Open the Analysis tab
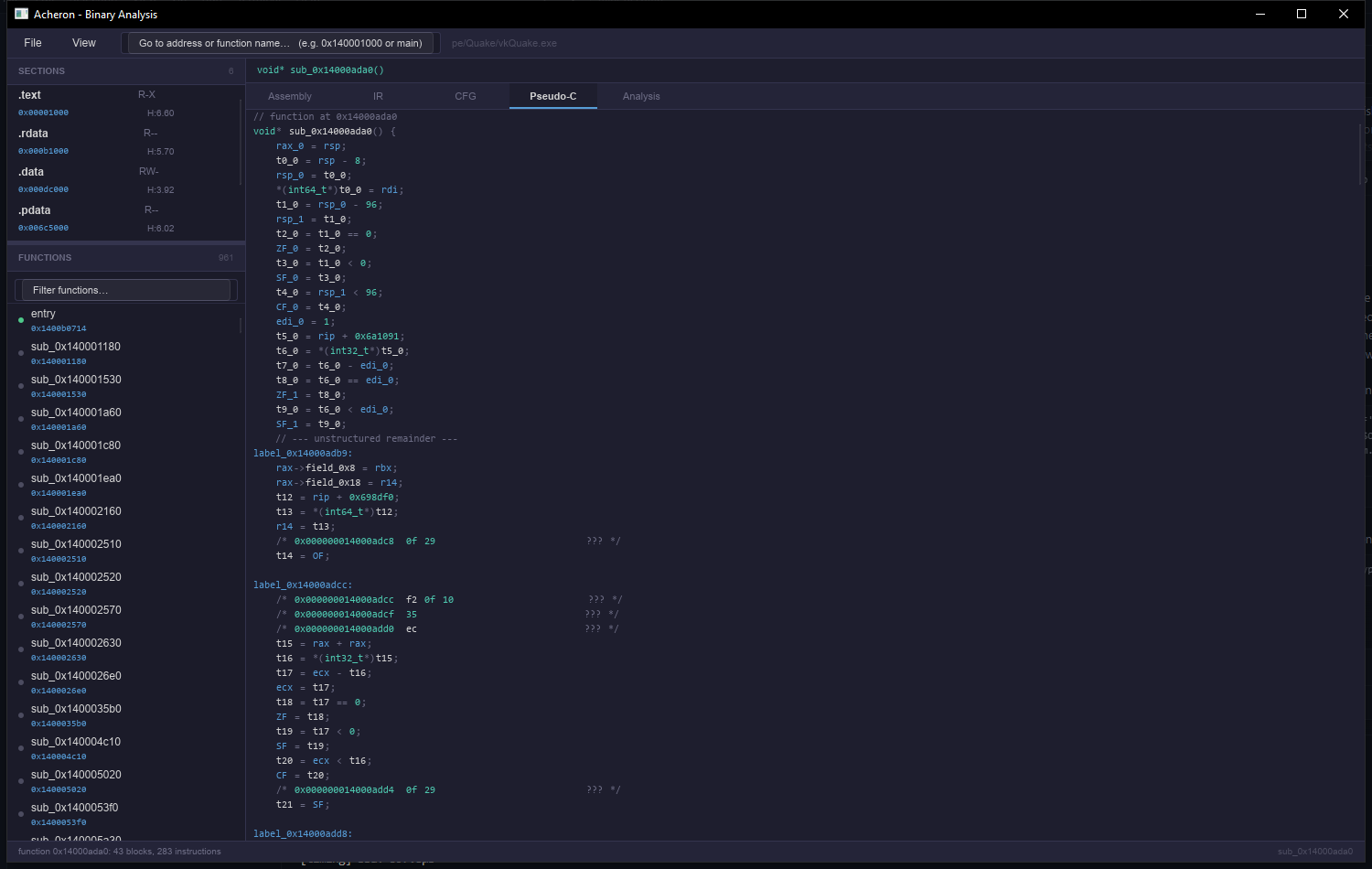The image size is (1372, 869). coord(641,96)
